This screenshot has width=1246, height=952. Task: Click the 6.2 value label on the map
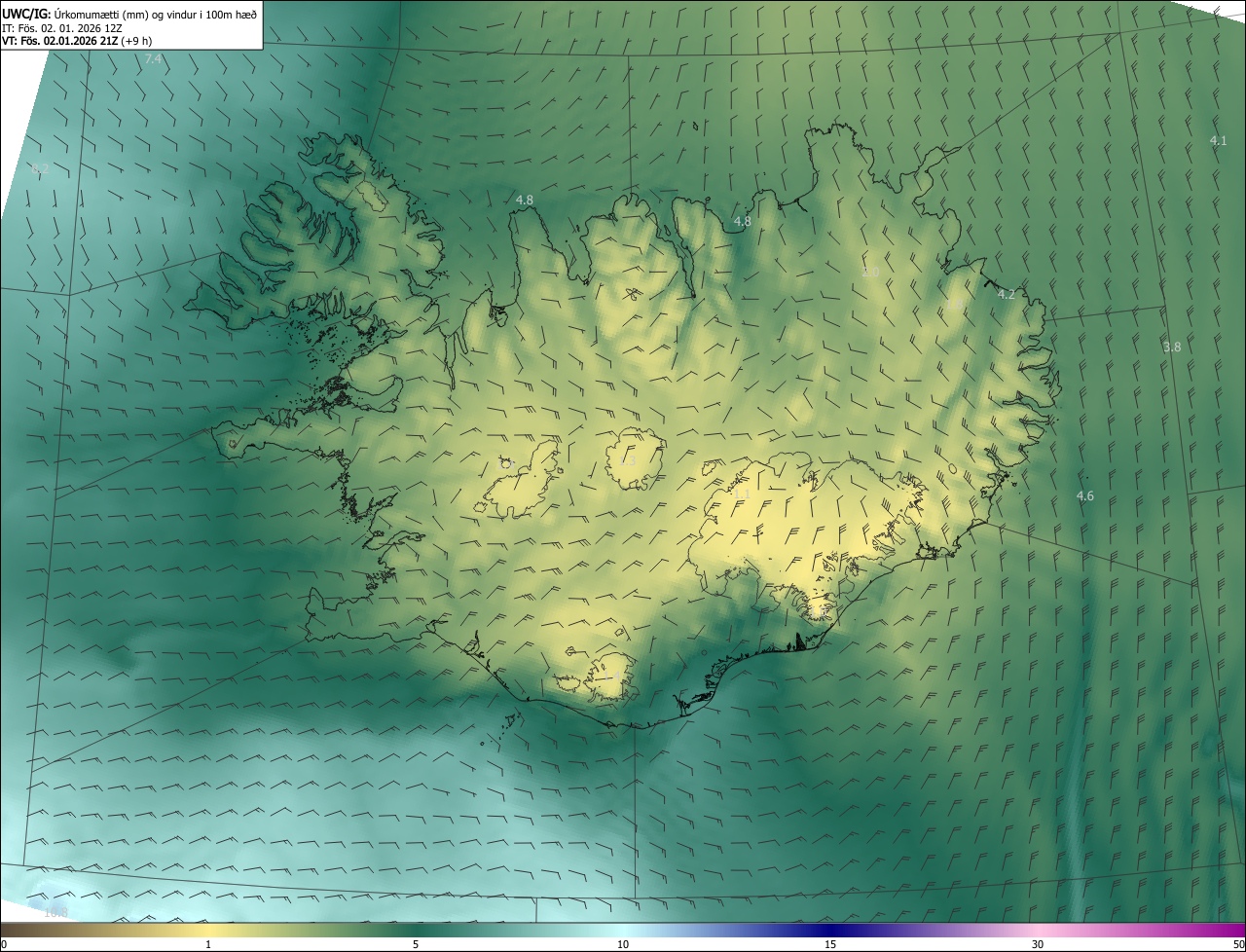[x=40, y=169]
